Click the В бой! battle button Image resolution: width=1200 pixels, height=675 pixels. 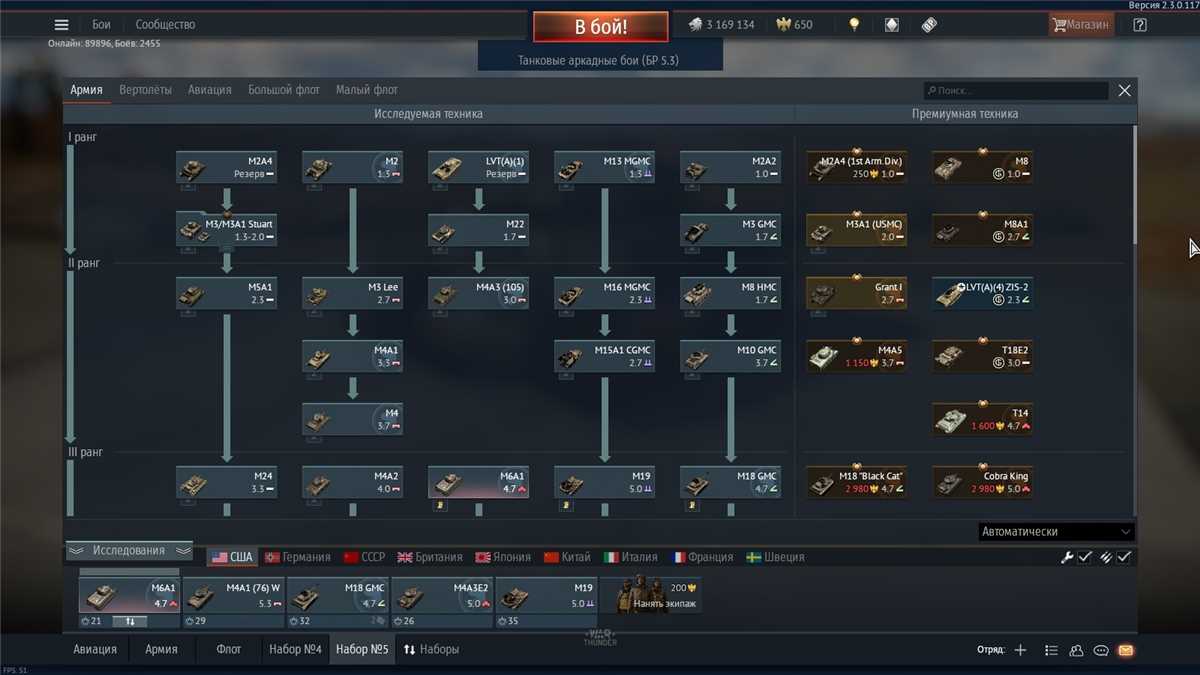pyautogui.click(x=600, y=27)
